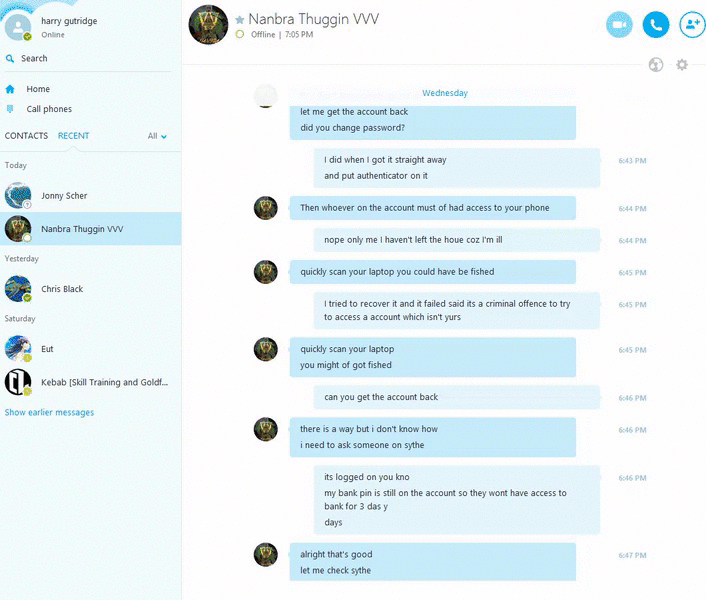Show earlier messages in recent list
This screenshot has width=706, height=600.
click(x=49, y=412)
